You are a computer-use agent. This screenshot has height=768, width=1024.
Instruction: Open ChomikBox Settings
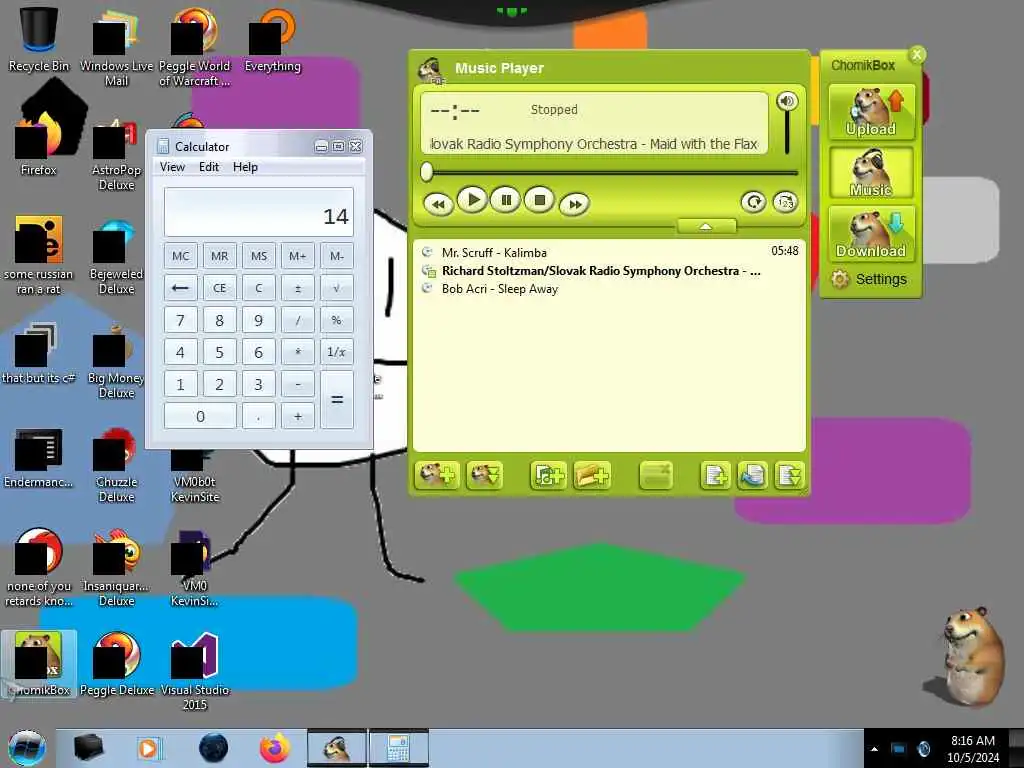(869, 280)
